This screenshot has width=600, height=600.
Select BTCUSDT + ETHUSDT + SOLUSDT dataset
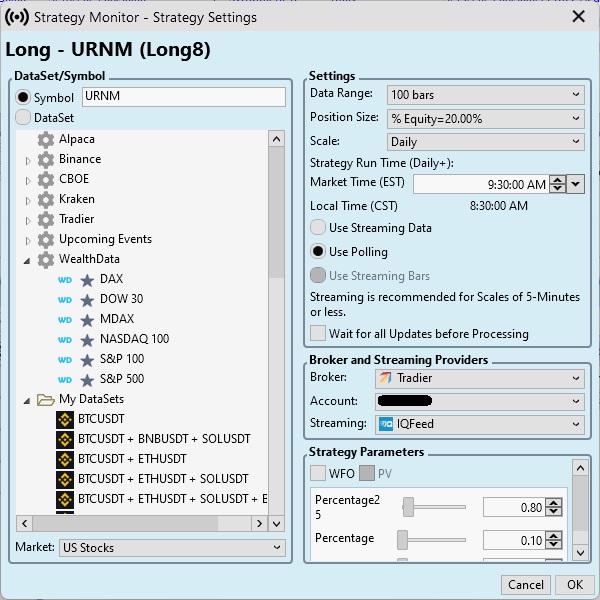(x=163, y=479)
